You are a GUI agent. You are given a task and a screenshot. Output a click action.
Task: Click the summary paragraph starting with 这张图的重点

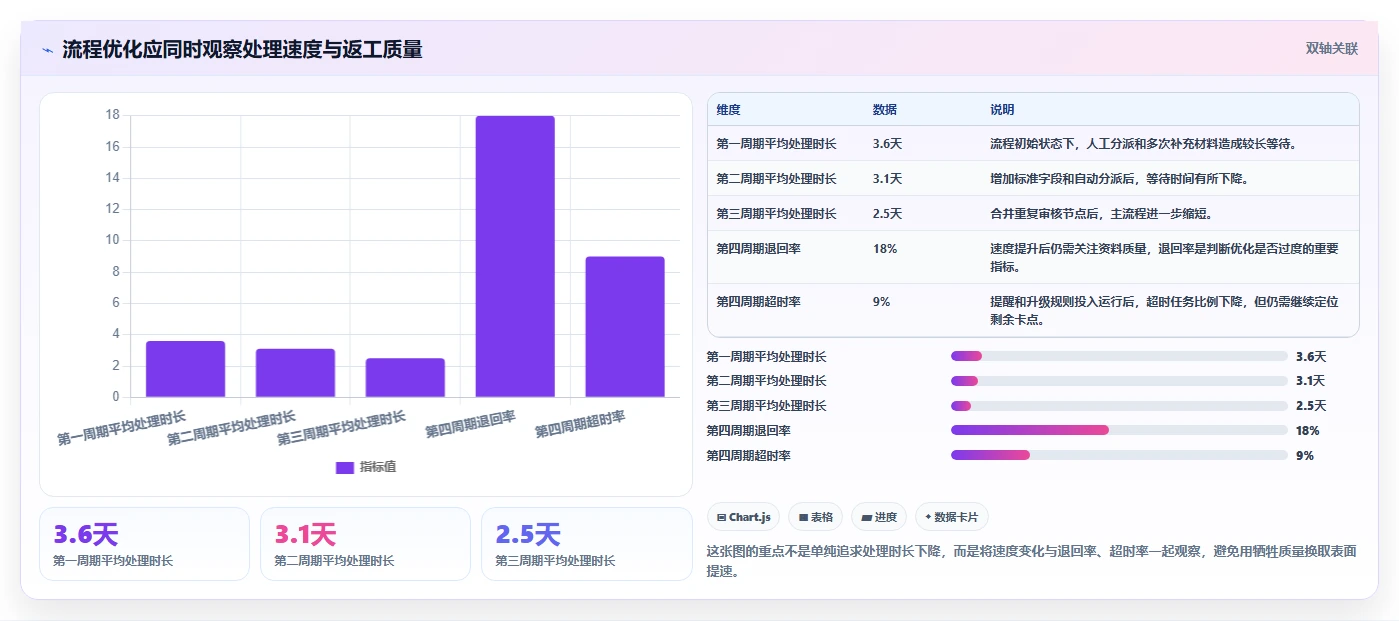coord(1031,562)
